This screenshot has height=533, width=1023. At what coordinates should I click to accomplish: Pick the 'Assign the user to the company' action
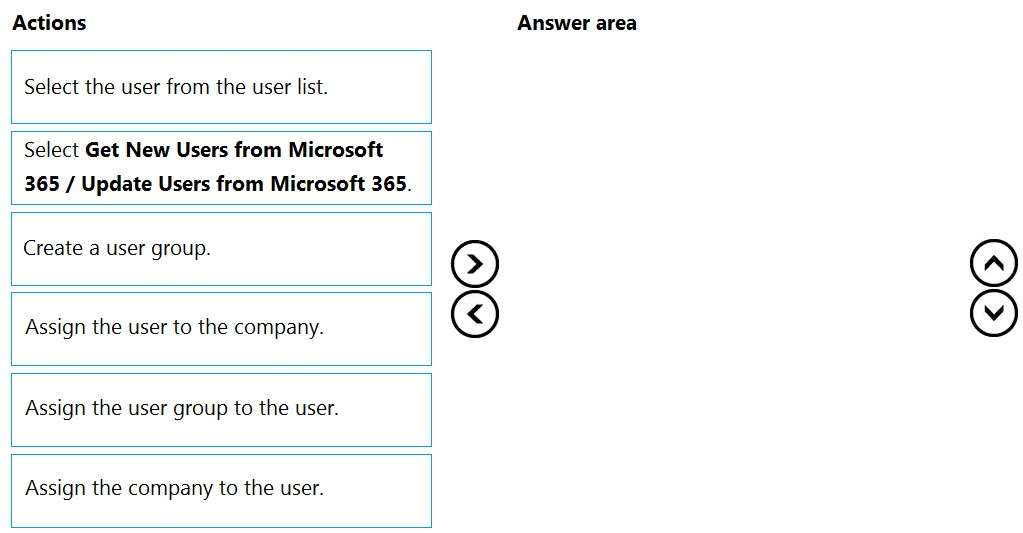click(x=221, y=328)
